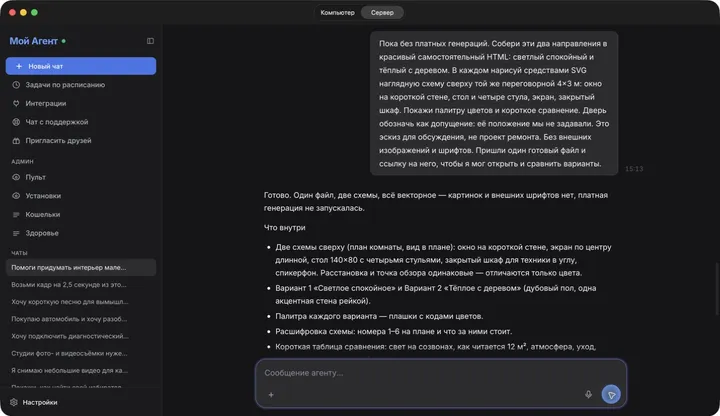720x416 pixels.
Task: Send the message with the round send button
Action: (611, 394)
